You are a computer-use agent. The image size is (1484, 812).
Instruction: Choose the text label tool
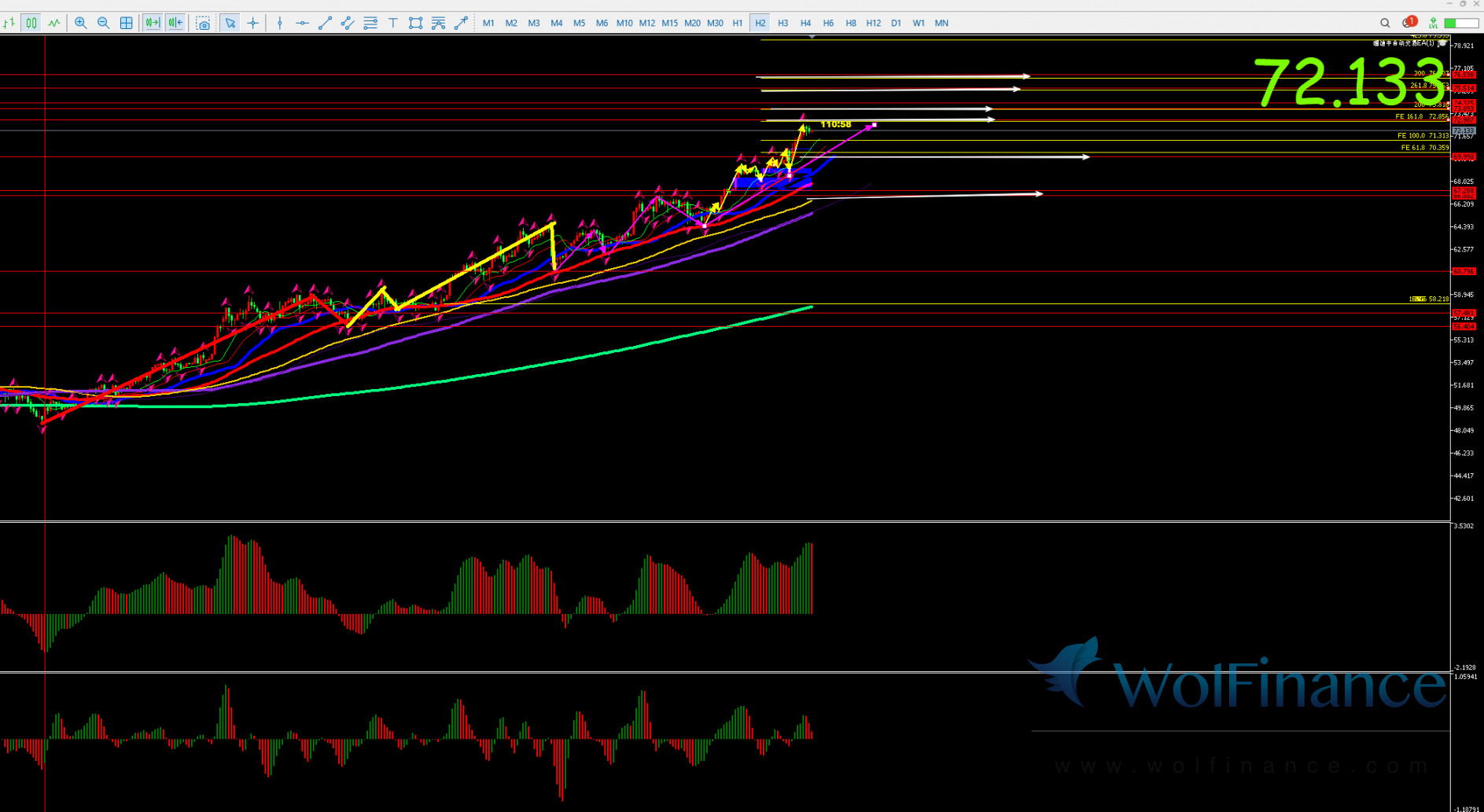pyautogui.click(x=392, y=23)
